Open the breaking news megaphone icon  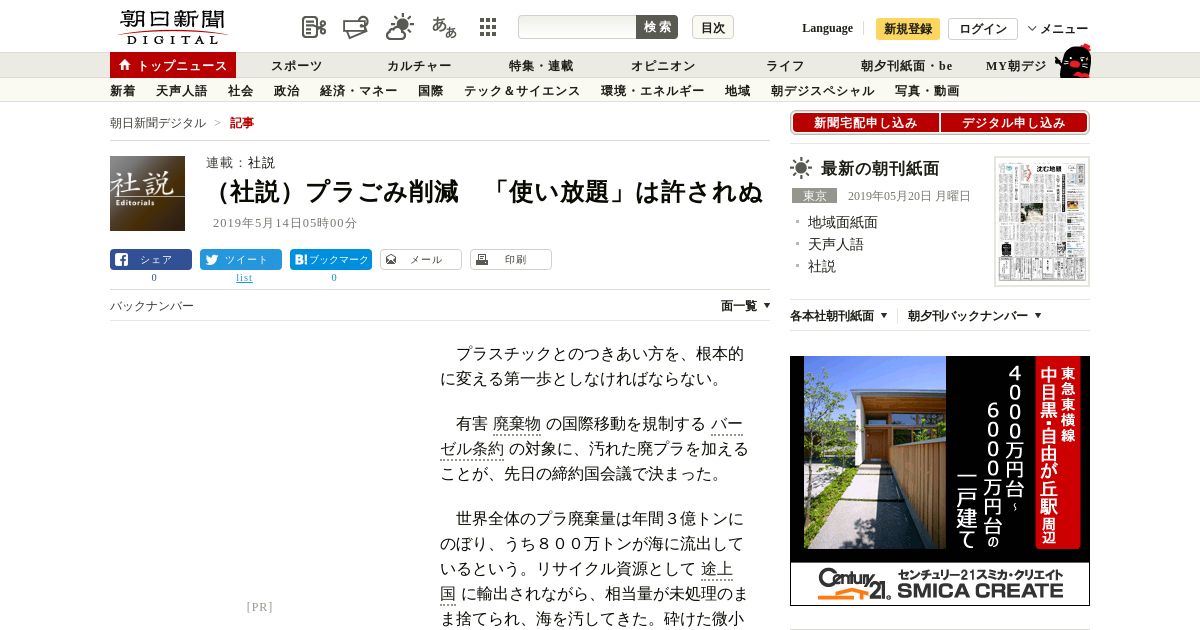click(356, 27)
